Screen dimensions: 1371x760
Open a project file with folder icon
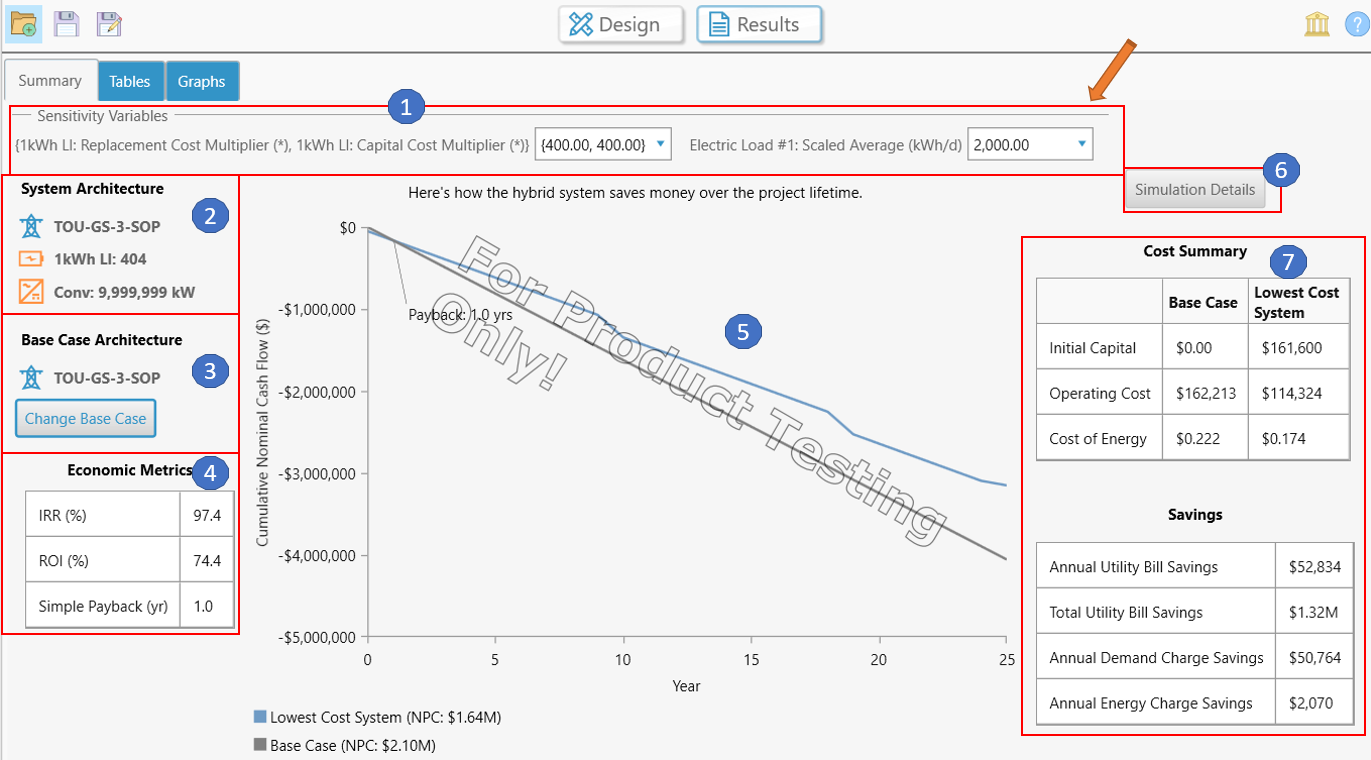[x=25, y=23]
